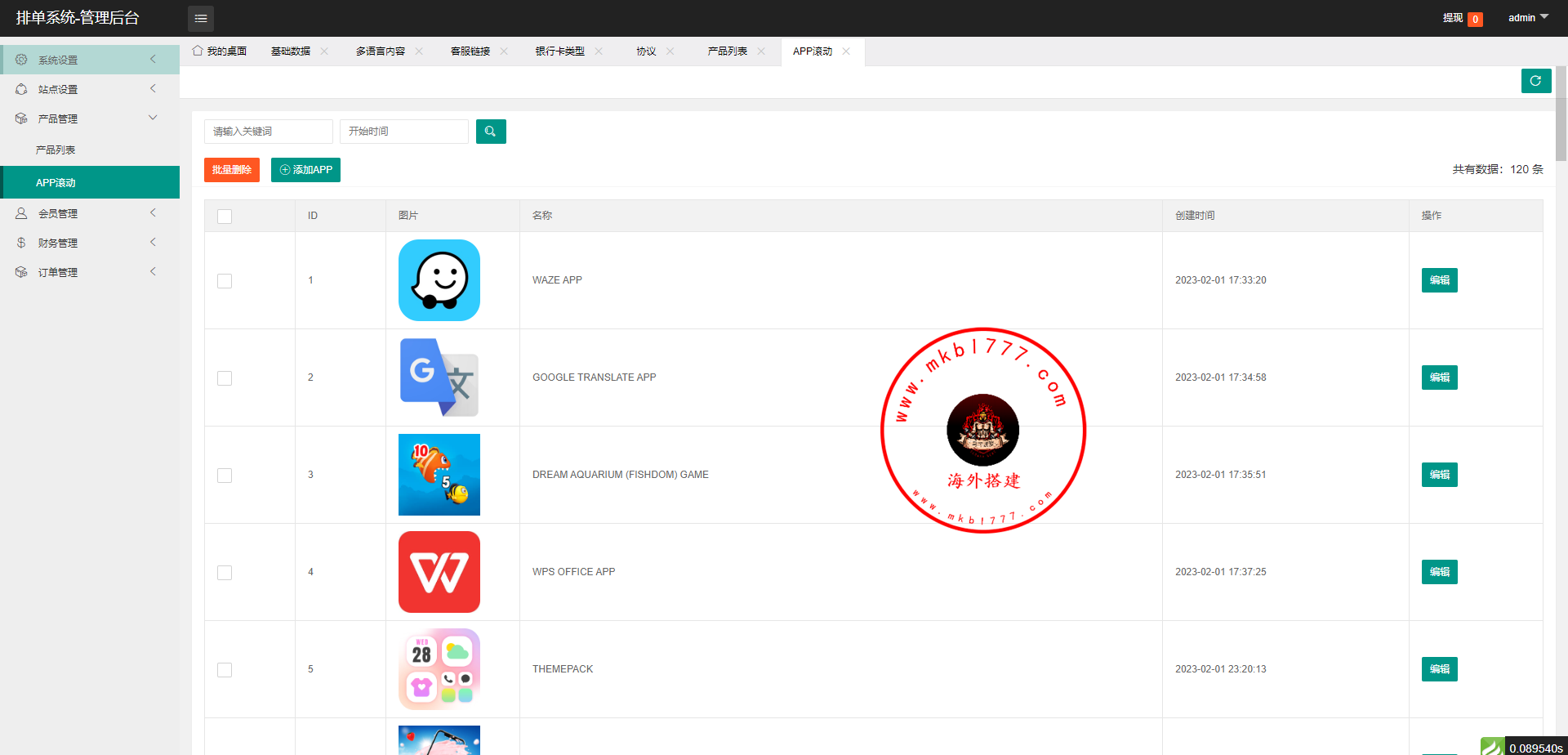Screen dimensions: 1568x755
Task: Switch to the 我的桌面 tab
Action: [220, 51]
